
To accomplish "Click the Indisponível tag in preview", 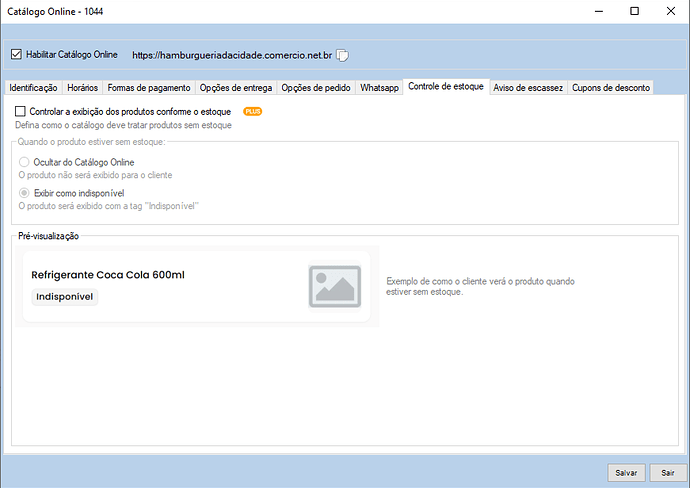I will [x=65, y=297].
